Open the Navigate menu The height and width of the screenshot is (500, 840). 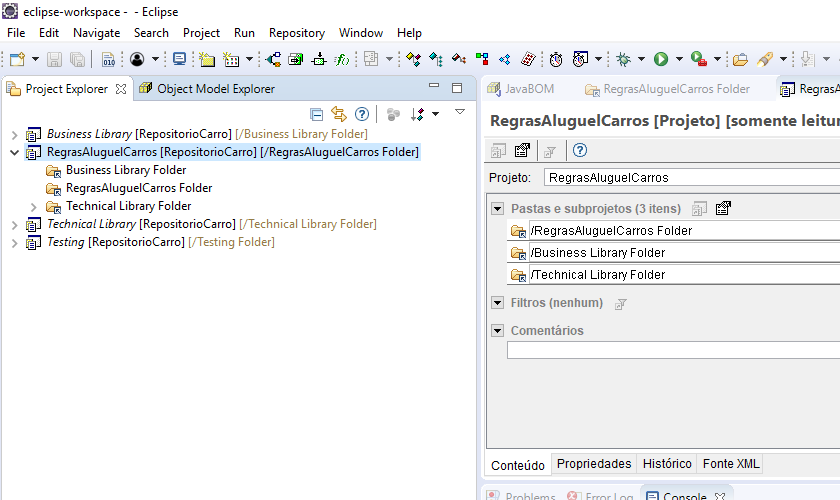[96, 33]
